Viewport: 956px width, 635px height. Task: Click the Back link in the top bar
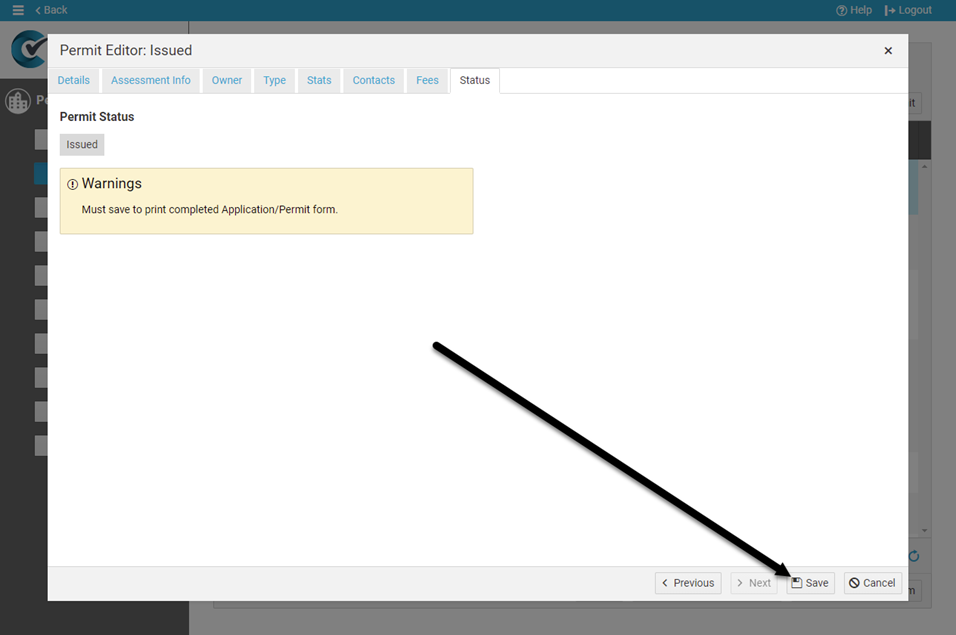[50, 9]
